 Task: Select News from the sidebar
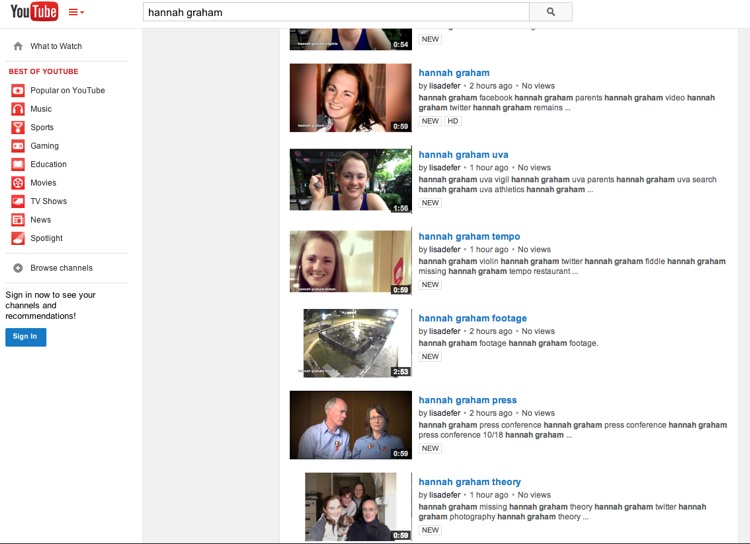click(x=40, y=220)
